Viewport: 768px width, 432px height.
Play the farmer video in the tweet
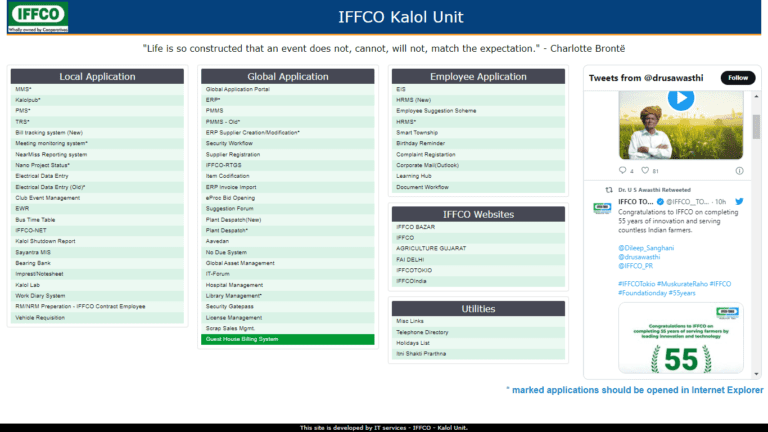tap(681, 98)
